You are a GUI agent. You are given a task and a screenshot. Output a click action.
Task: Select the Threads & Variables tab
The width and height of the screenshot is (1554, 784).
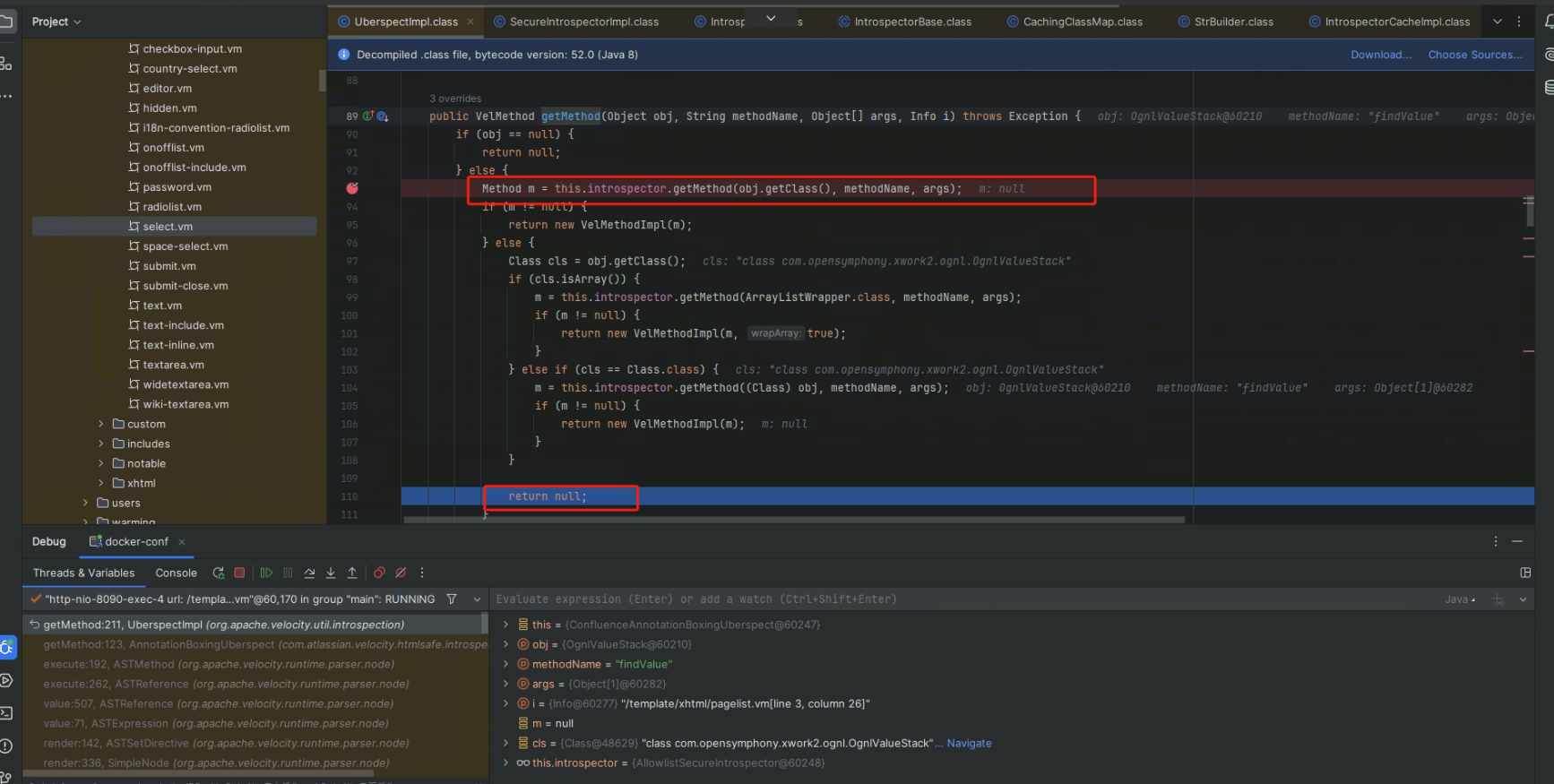(83, 573)
